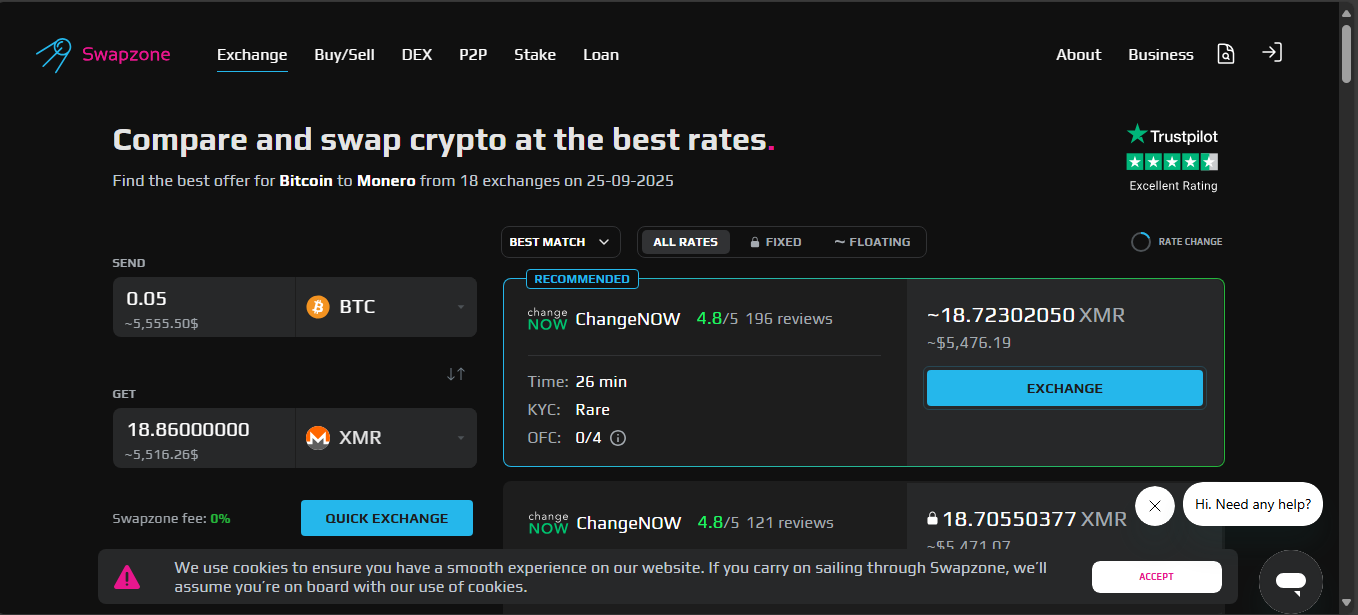Switch to FIXED rates only
Viewport: 1358px width, 615px height.
776,242
